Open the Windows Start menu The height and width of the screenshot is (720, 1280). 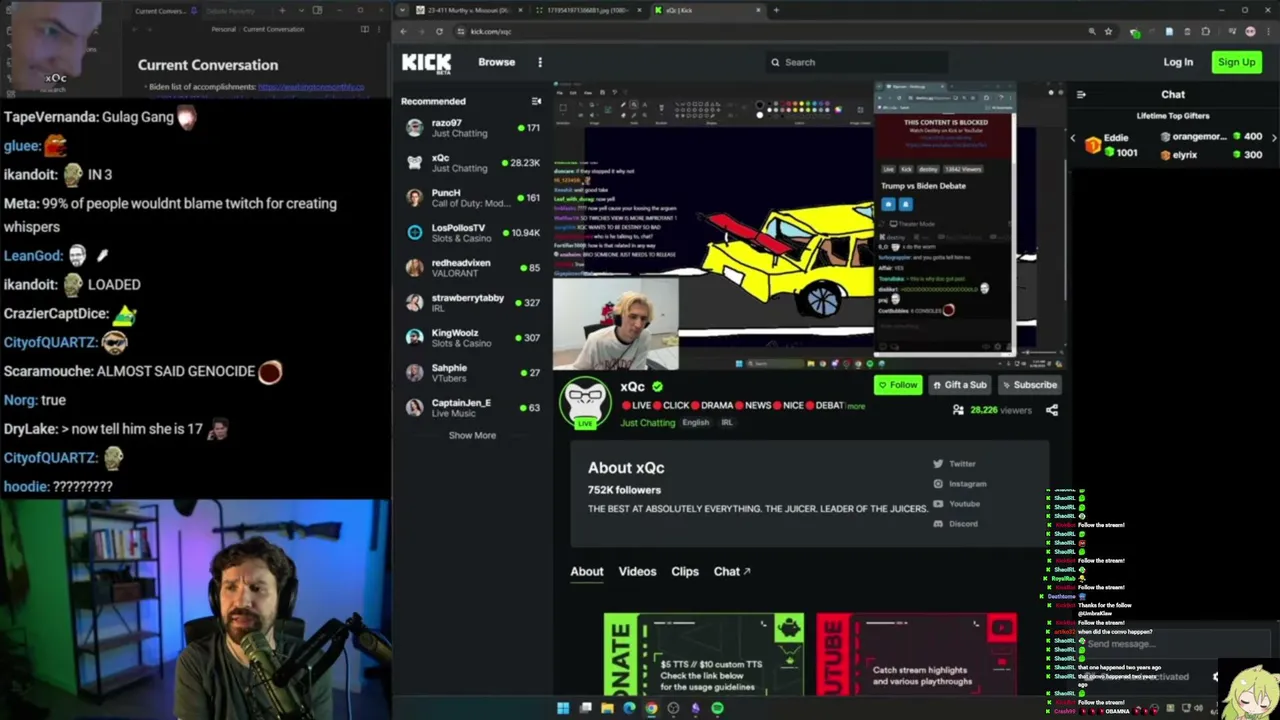point(563,709)
